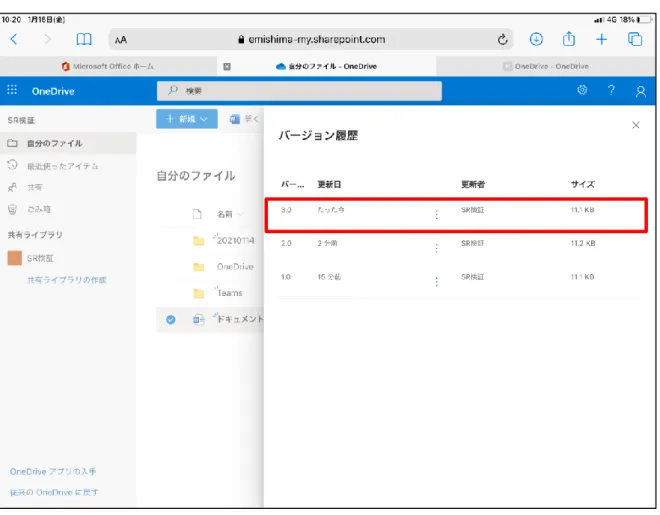Open the share sheet icon

569,39
